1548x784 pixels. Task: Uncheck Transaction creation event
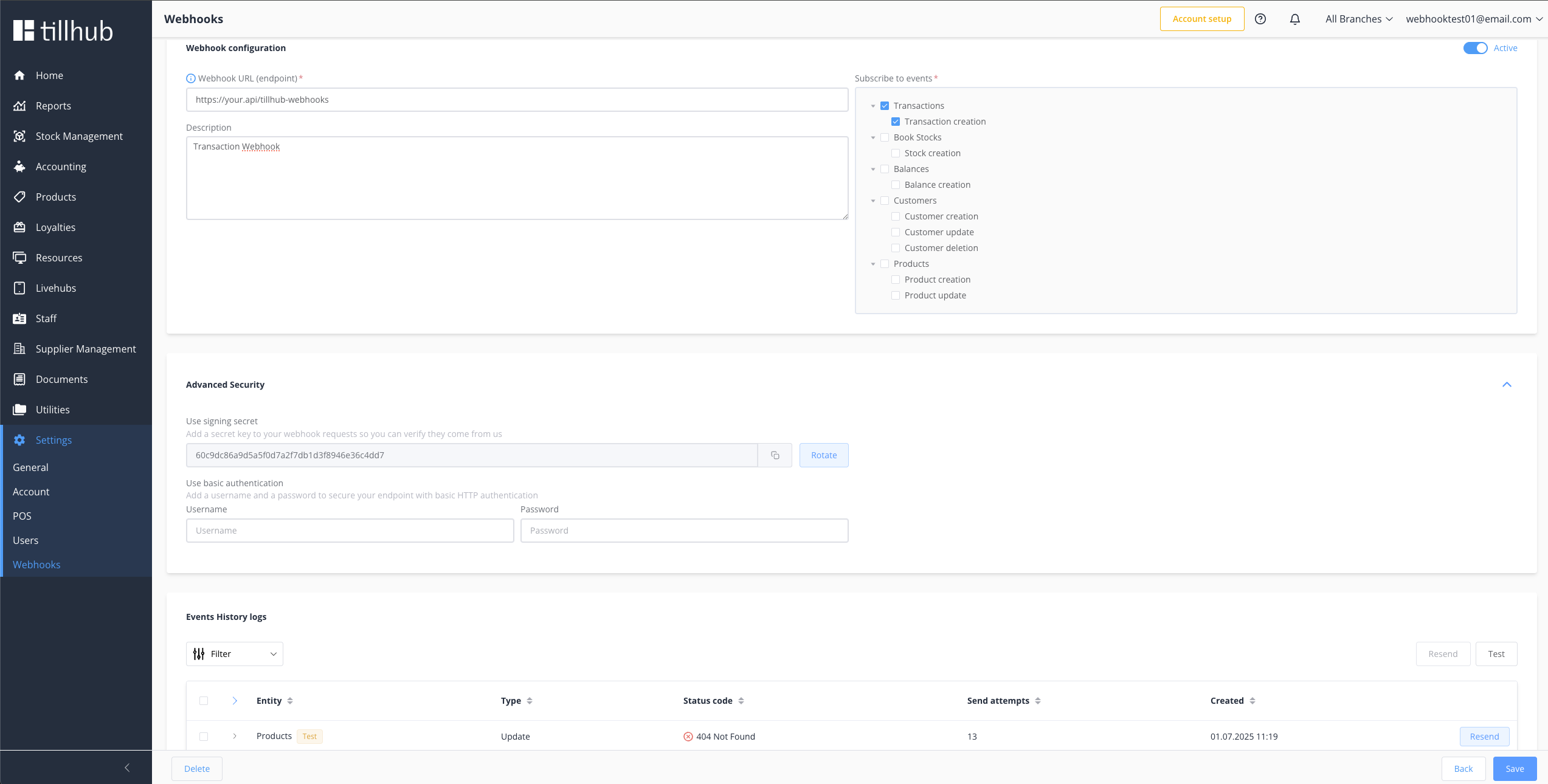896,122
